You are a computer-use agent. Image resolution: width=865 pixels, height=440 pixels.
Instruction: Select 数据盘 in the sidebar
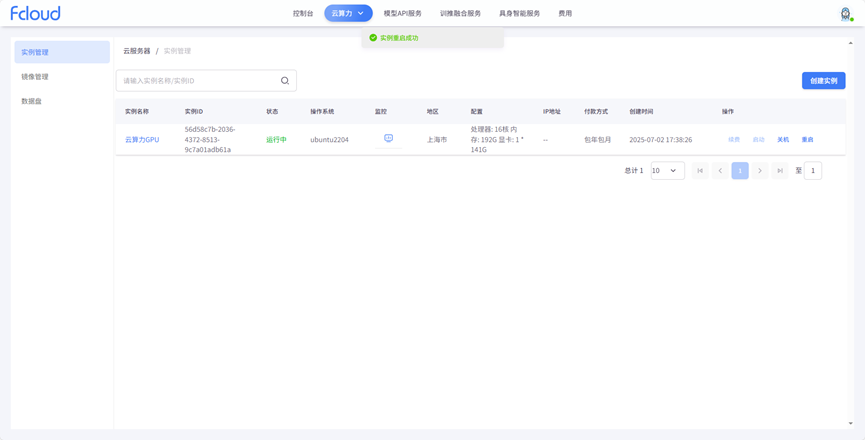click(x=32, y=101)
